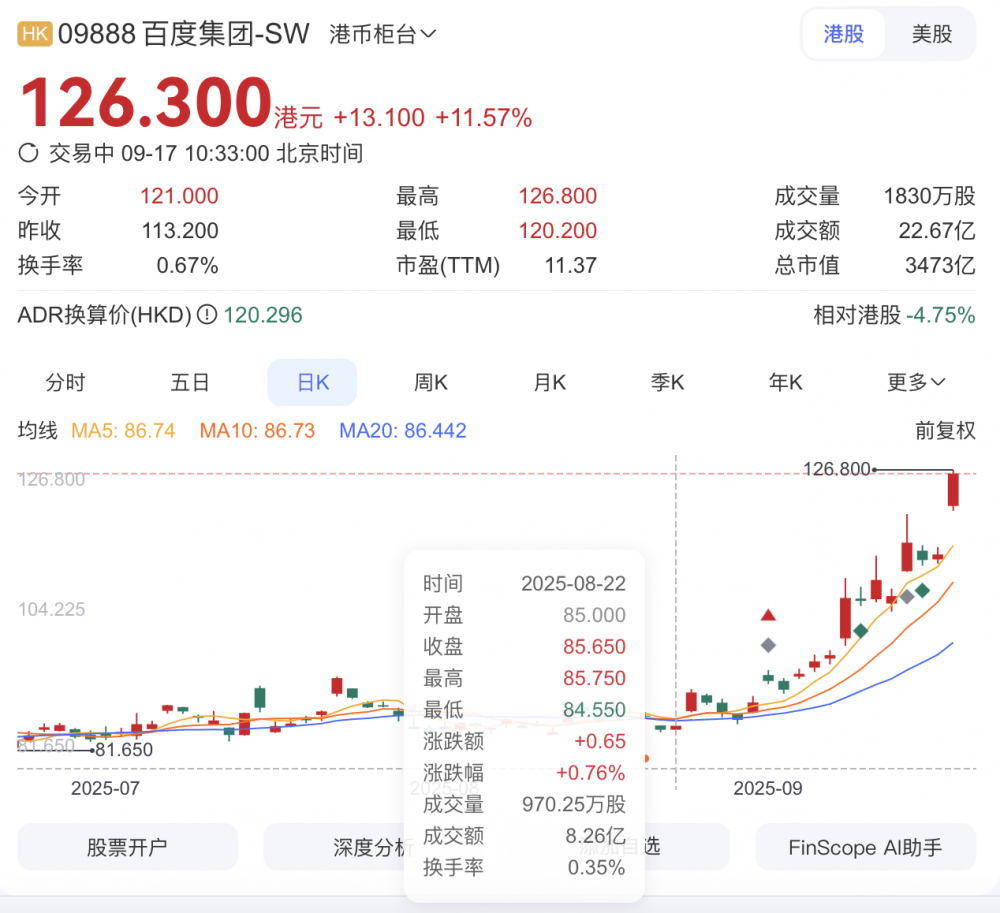Click the tooltip date 2025-08-22
The image size is (1000, 913).
[573, 583]
